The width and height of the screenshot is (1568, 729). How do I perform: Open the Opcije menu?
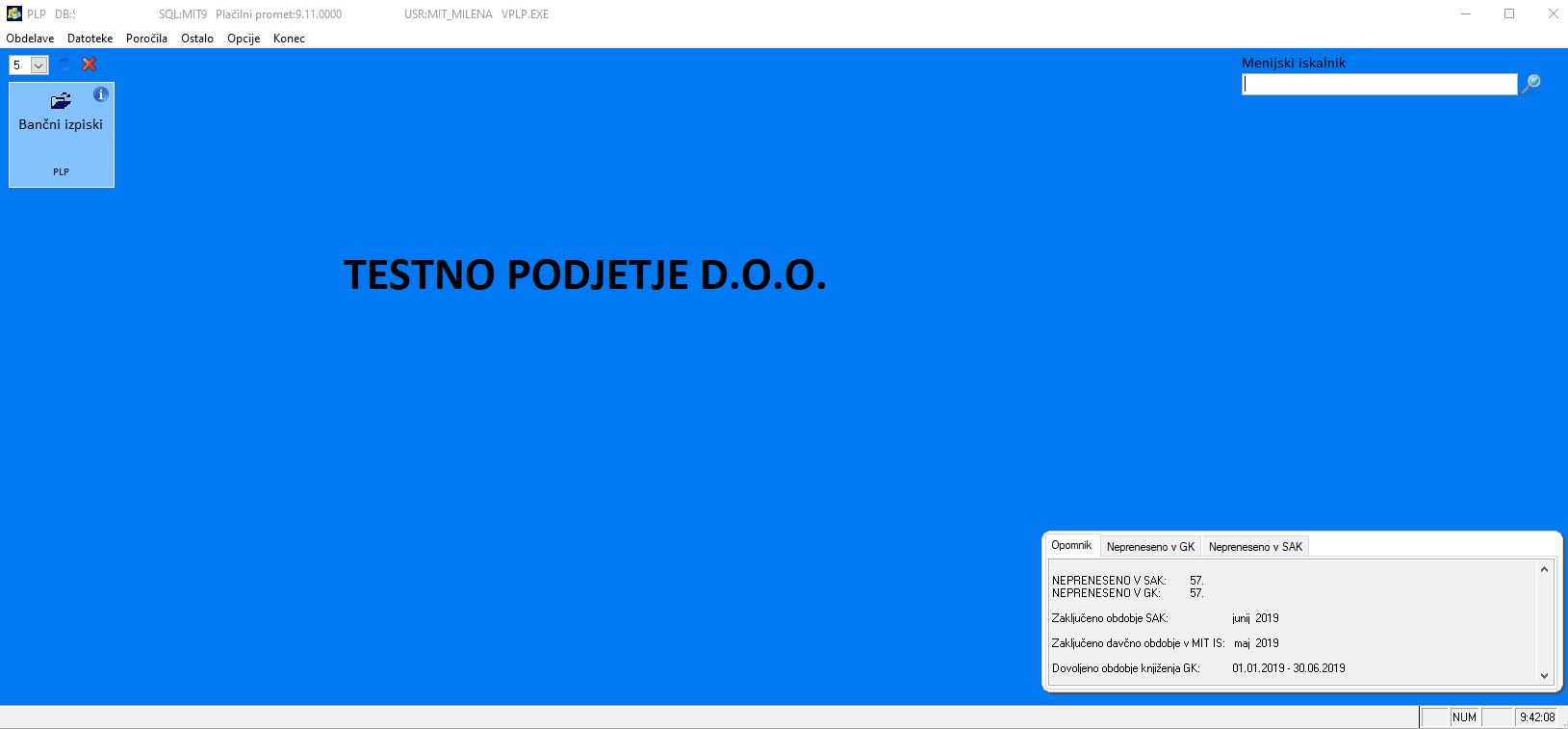coord(244,39)
